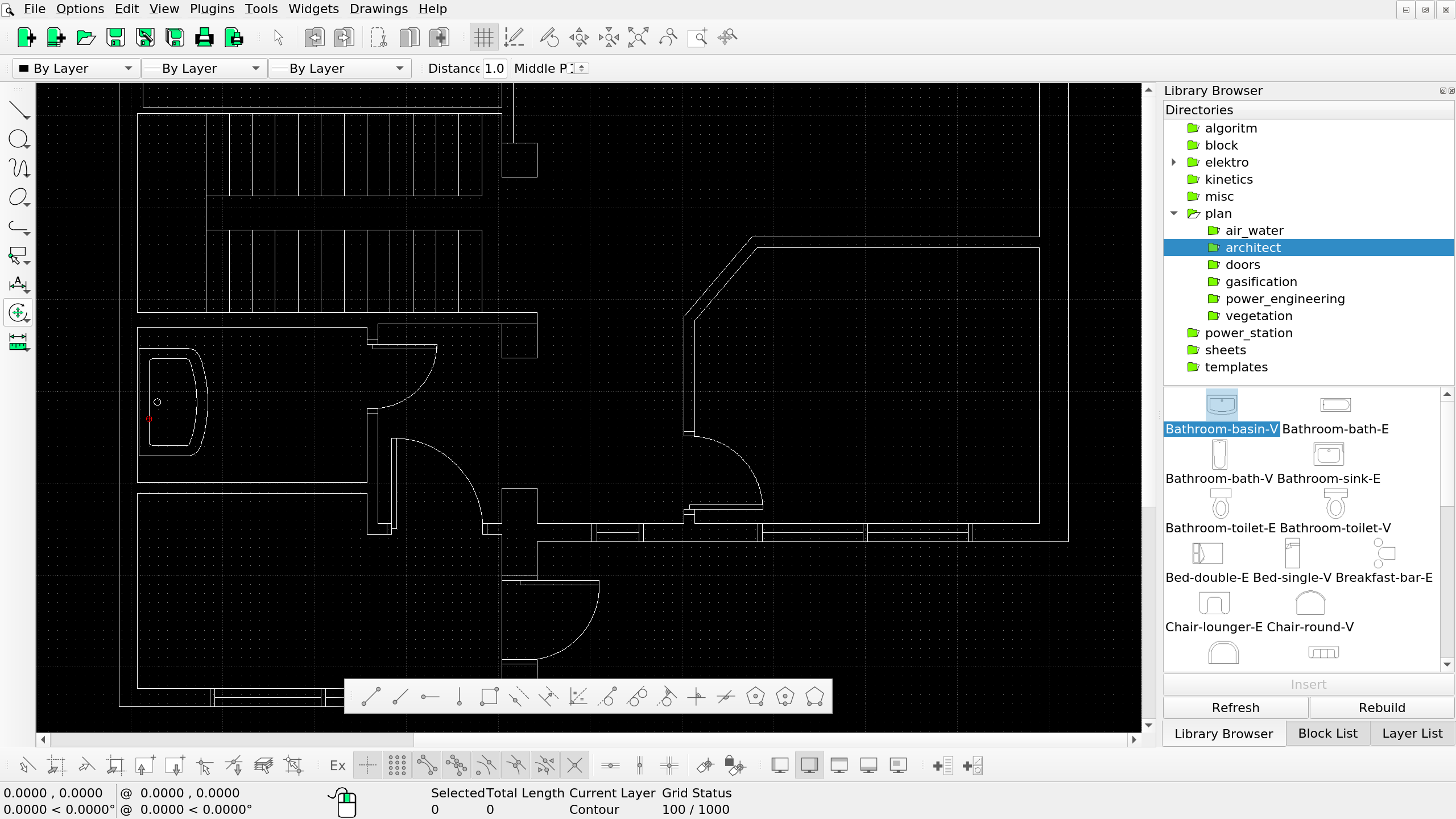Click the Distance input field
The width and height of the screenshot is (1456, 819).
[x=494, y=68]
